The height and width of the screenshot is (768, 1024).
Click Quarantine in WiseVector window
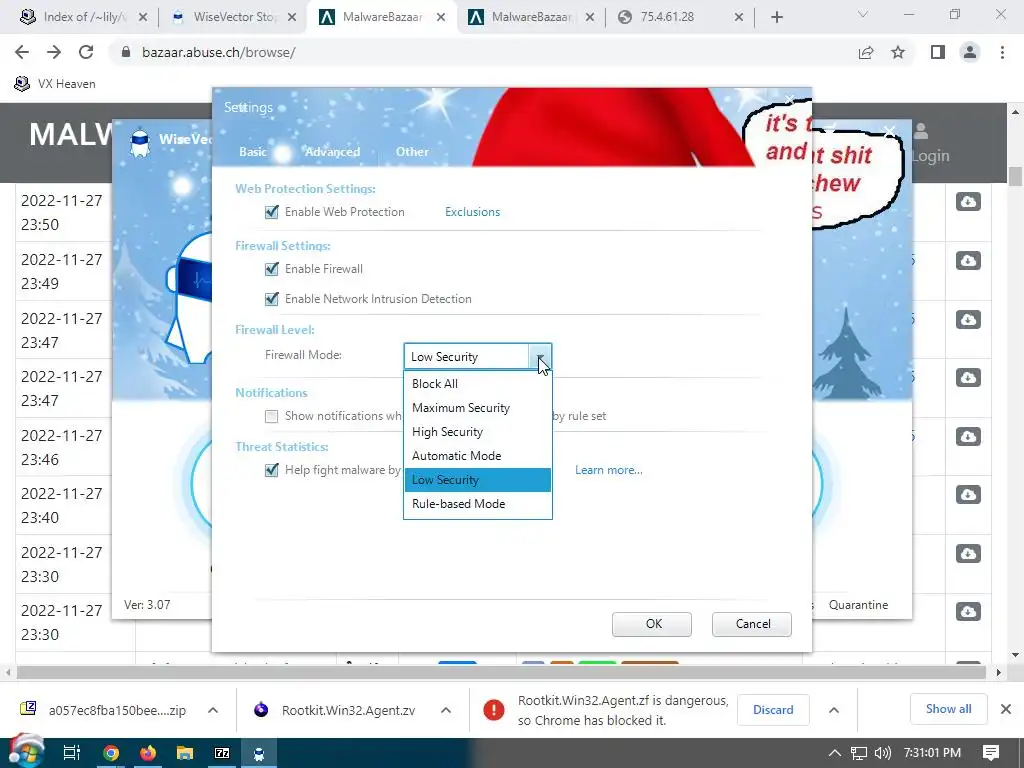coord(858,605)
